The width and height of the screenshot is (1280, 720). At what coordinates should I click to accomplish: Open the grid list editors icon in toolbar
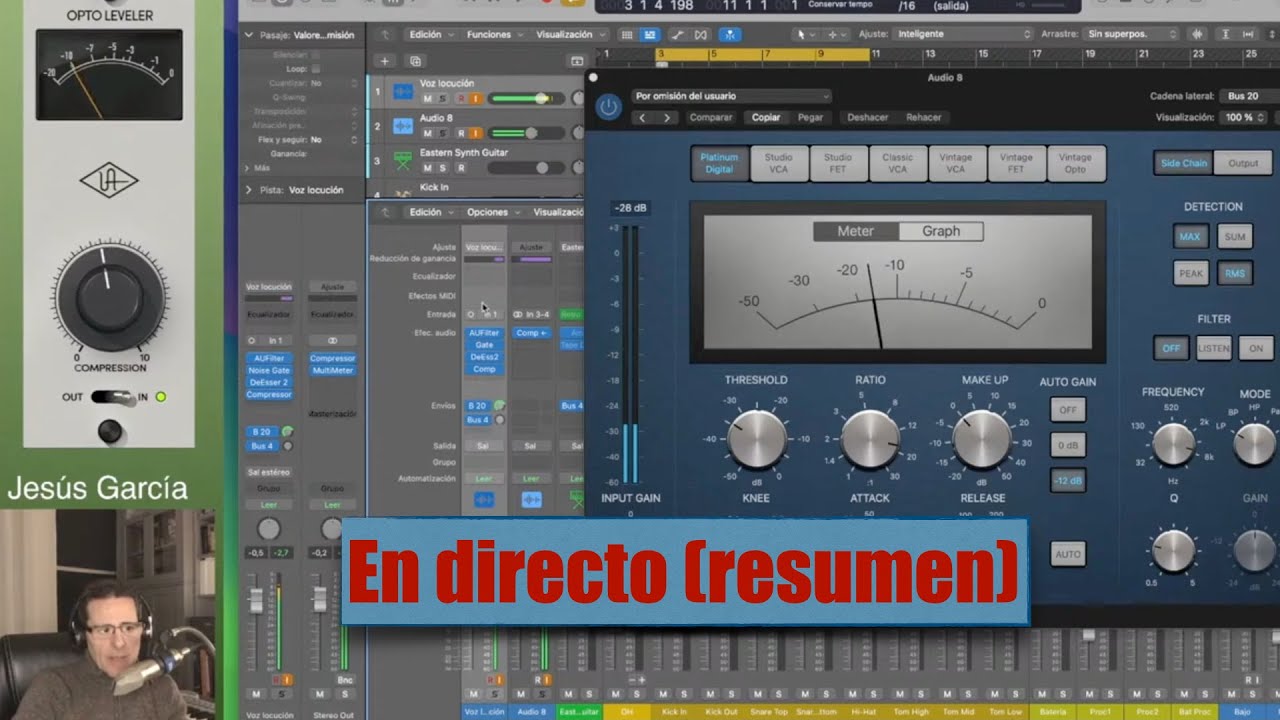(627, 34)
